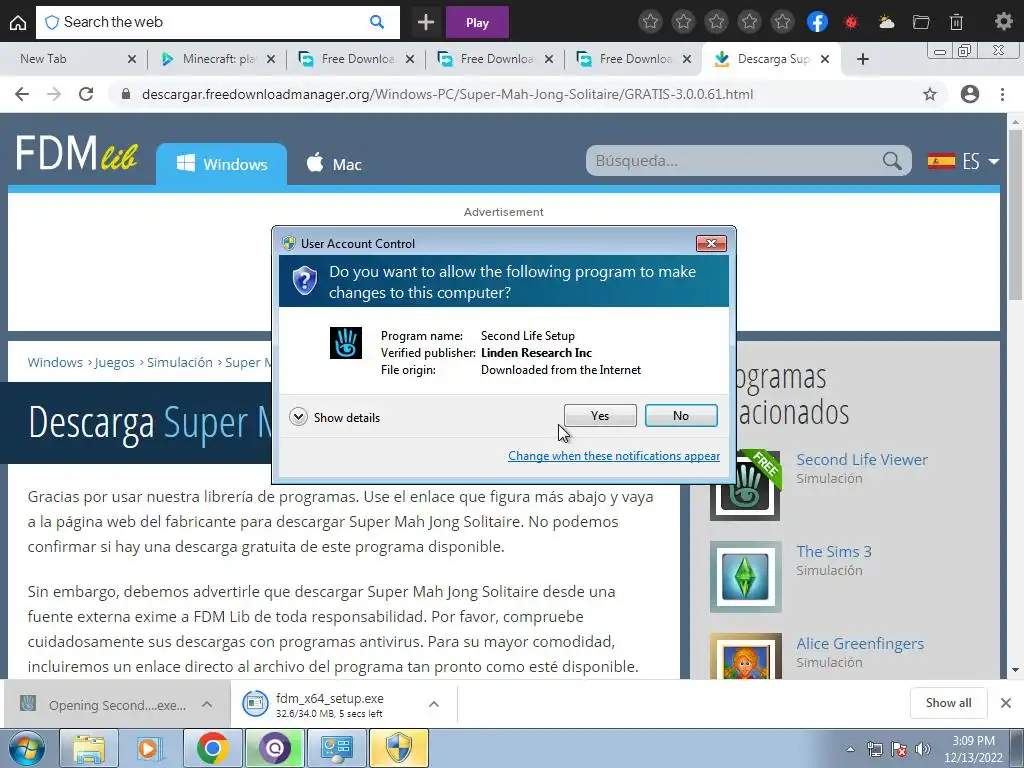The width and height of the screenshot is (1024, 768).
Task: Expand options for fdm_x64_setup.exe download
Action: tap(434, 704)
